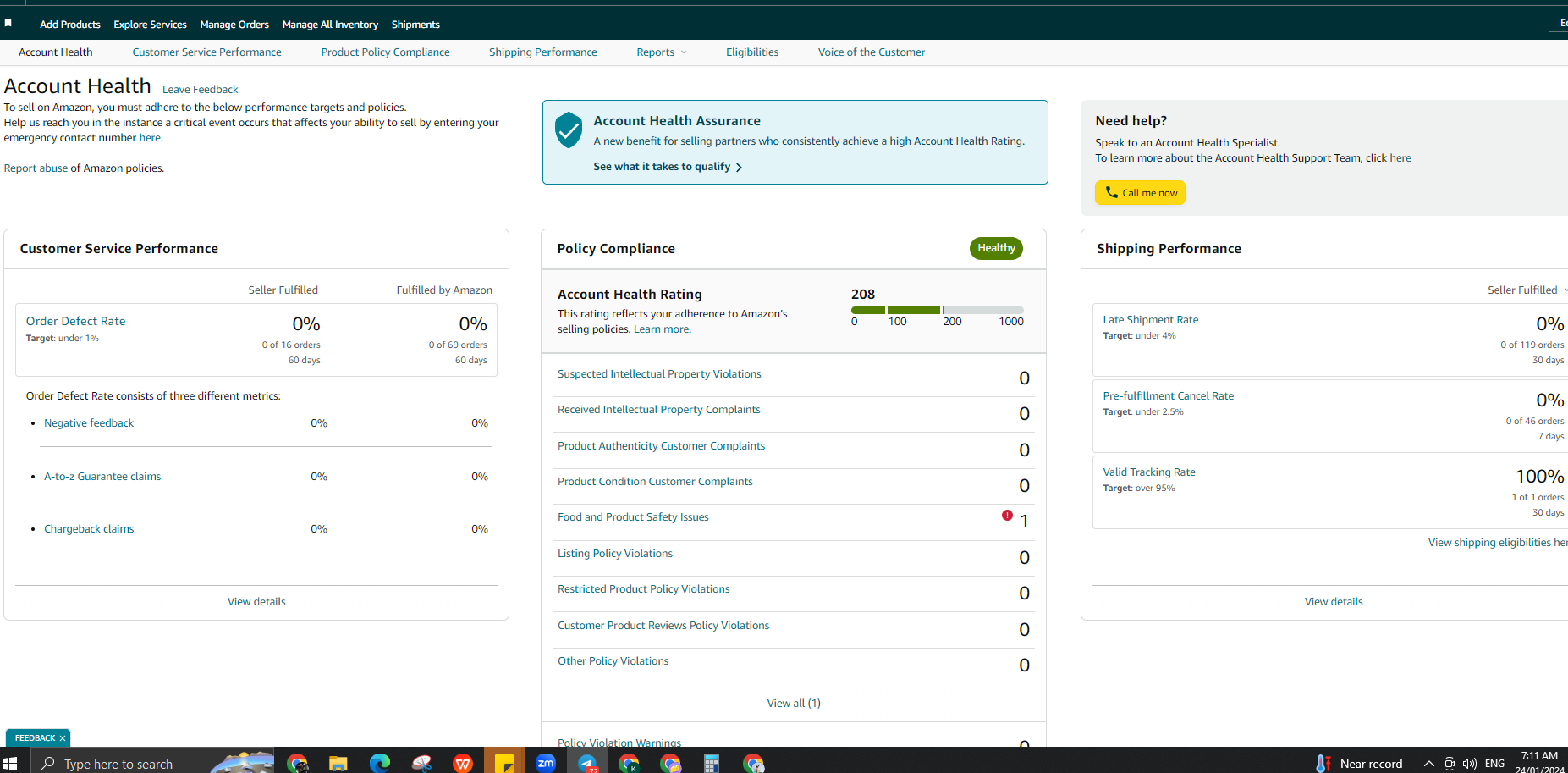This screenshot has height=773, width=1568.
Task: Open Customer Product Reviews Policy Violations
Action: tap(663, 626)
